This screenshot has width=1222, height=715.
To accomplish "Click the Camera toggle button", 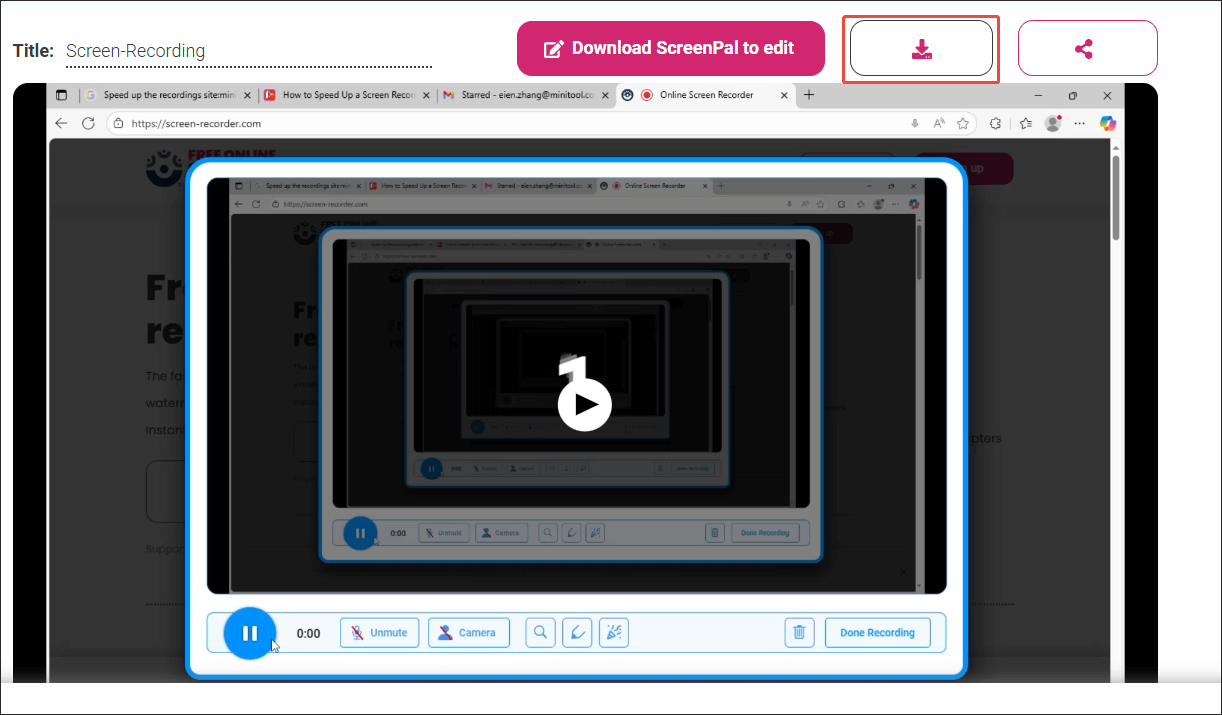I will pyautogui.click(x=468, y=633).
